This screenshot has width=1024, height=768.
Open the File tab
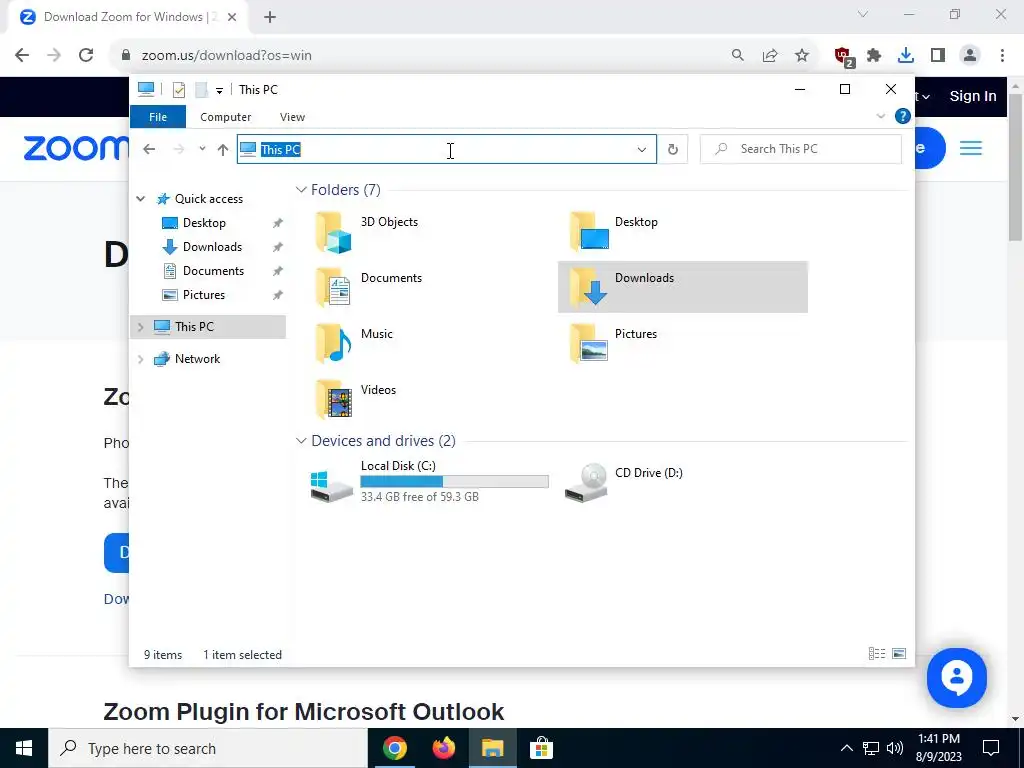coord(158,117)
